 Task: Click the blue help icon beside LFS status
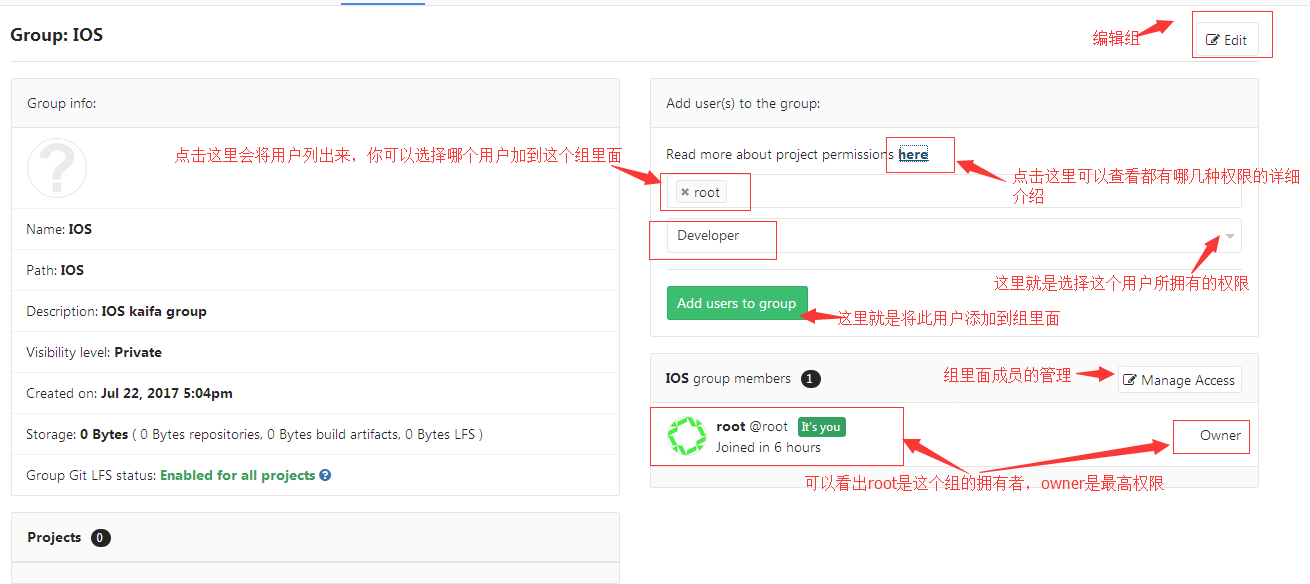pos(325,476)
